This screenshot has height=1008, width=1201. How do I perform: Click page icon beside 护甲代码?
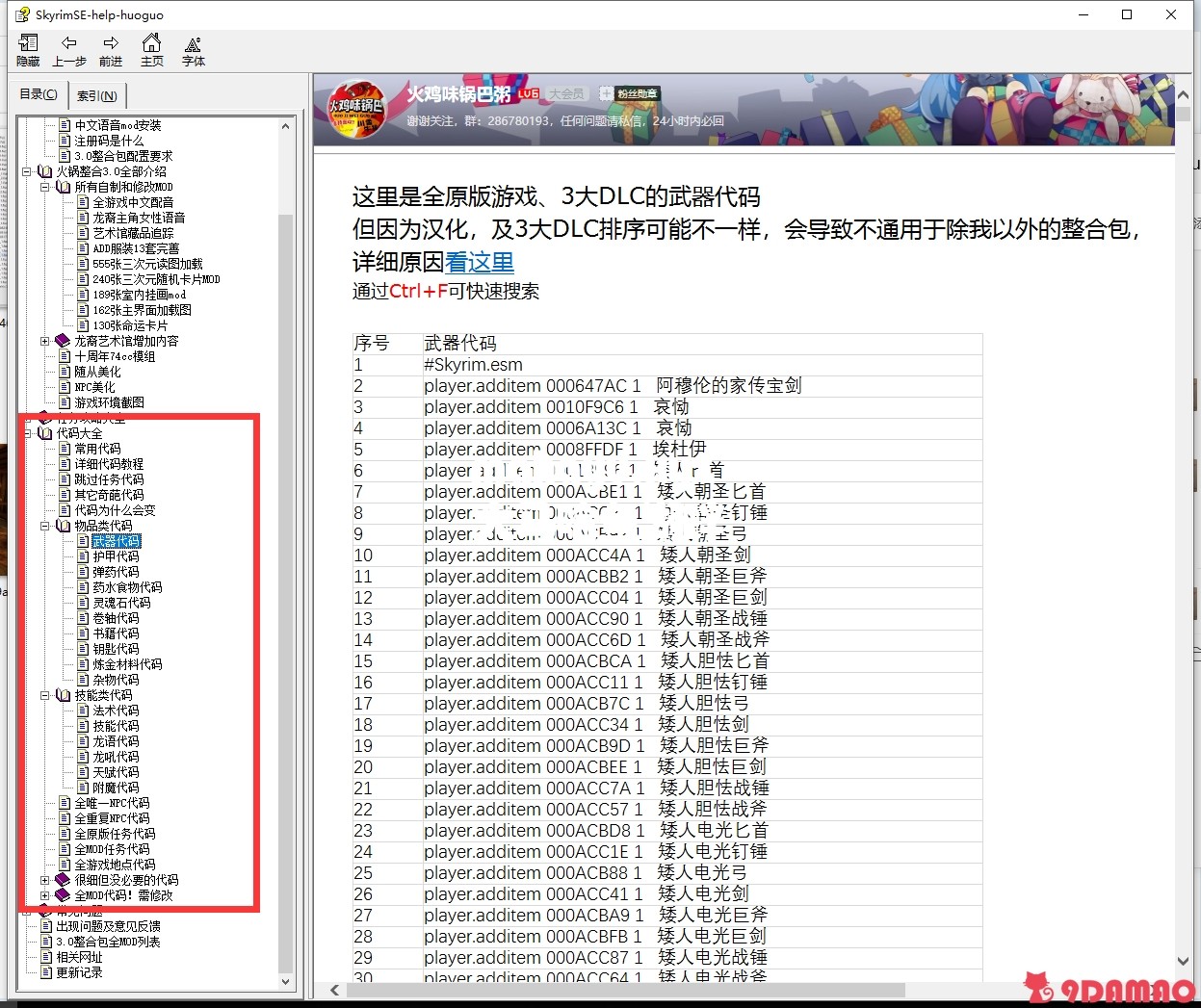[83, 556]
